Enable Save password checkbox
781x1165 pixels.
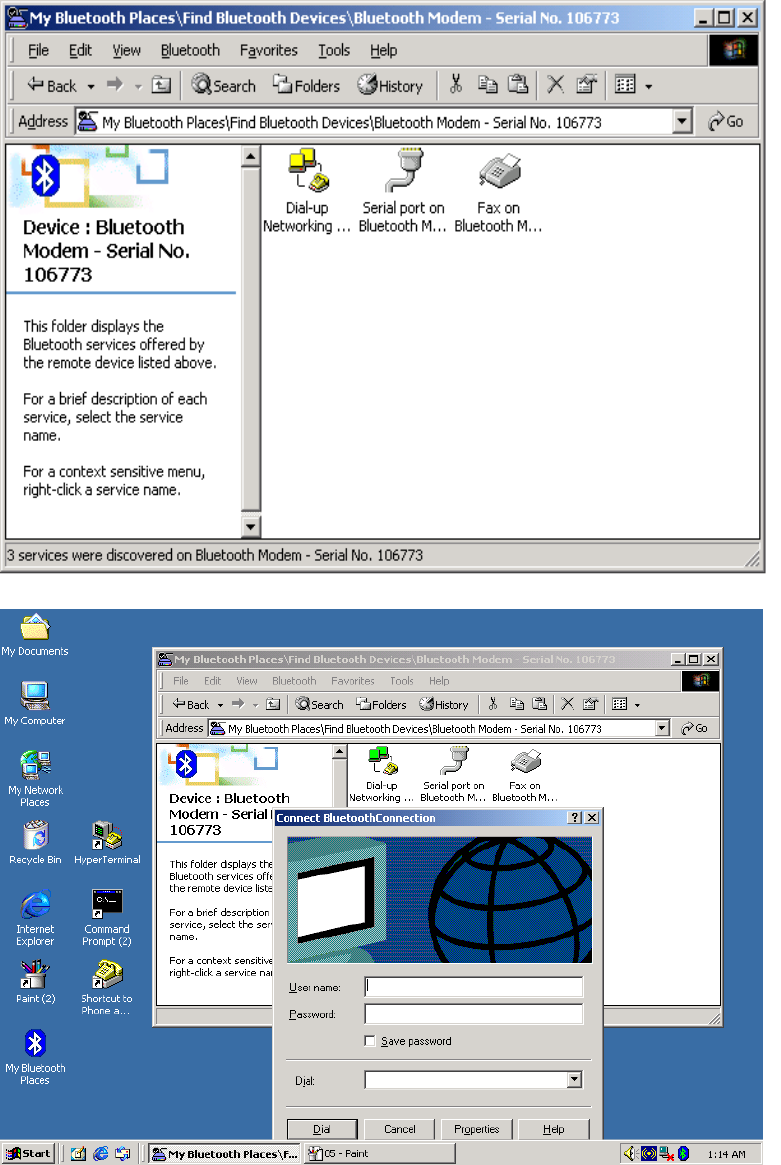(369, 1041)
